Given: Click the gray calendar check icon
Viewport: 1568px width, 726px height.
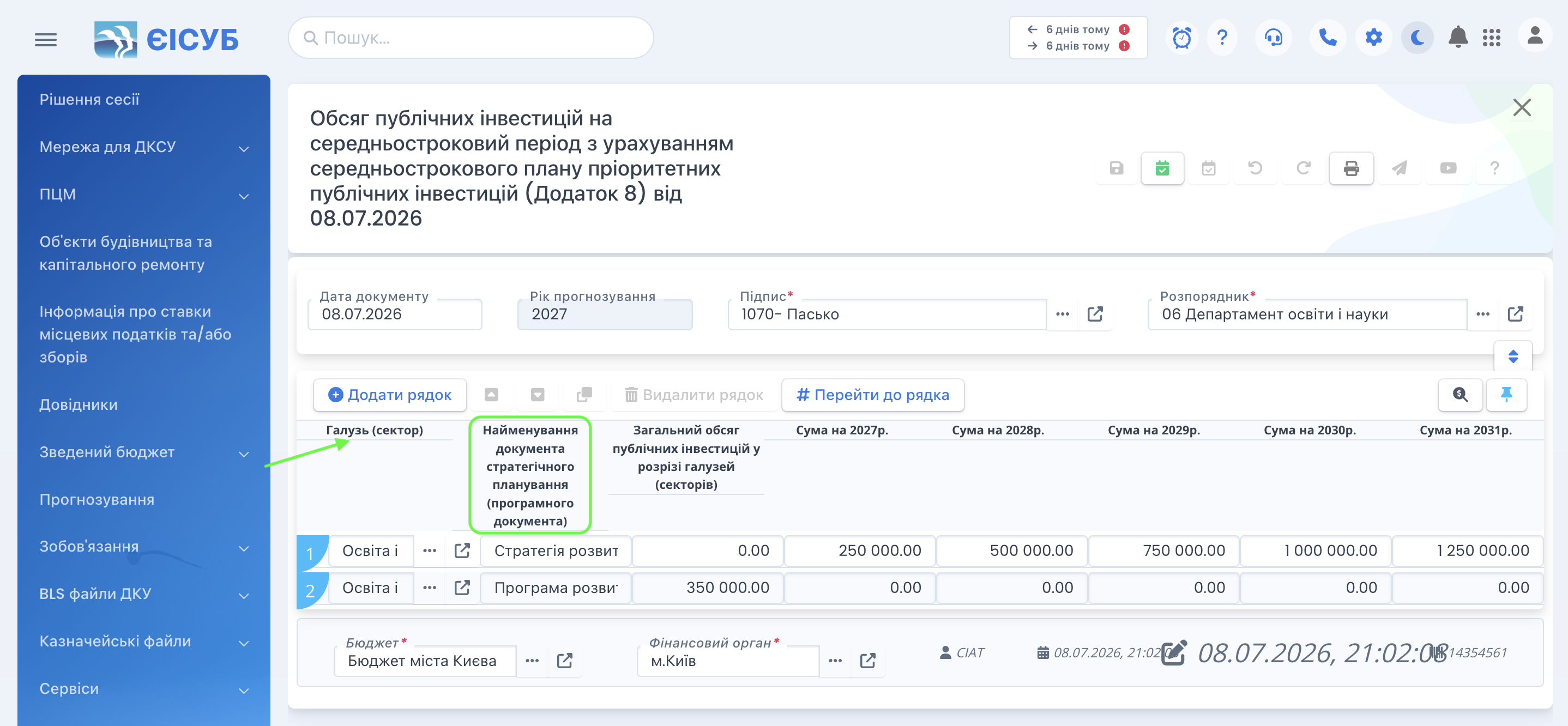Looking at the screenshot, I should tap(1209, 168).
